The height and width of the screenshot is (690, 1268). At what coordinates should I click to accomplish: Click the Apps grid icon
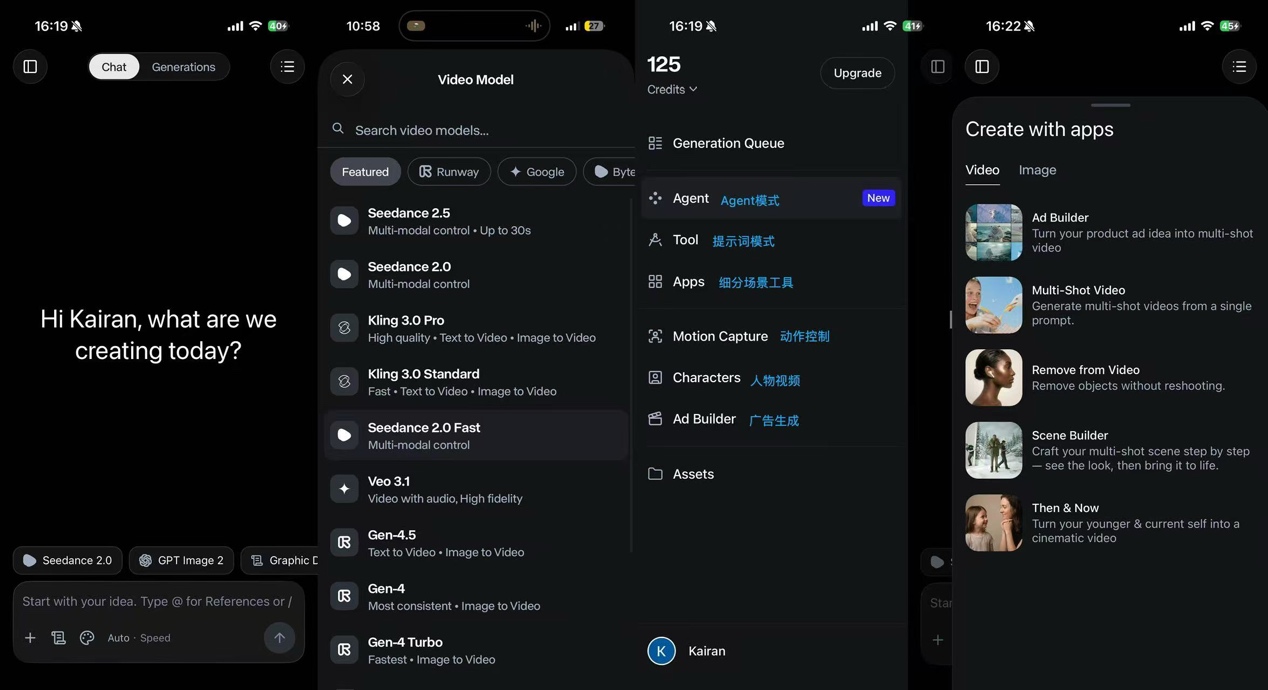pos(655,282)
